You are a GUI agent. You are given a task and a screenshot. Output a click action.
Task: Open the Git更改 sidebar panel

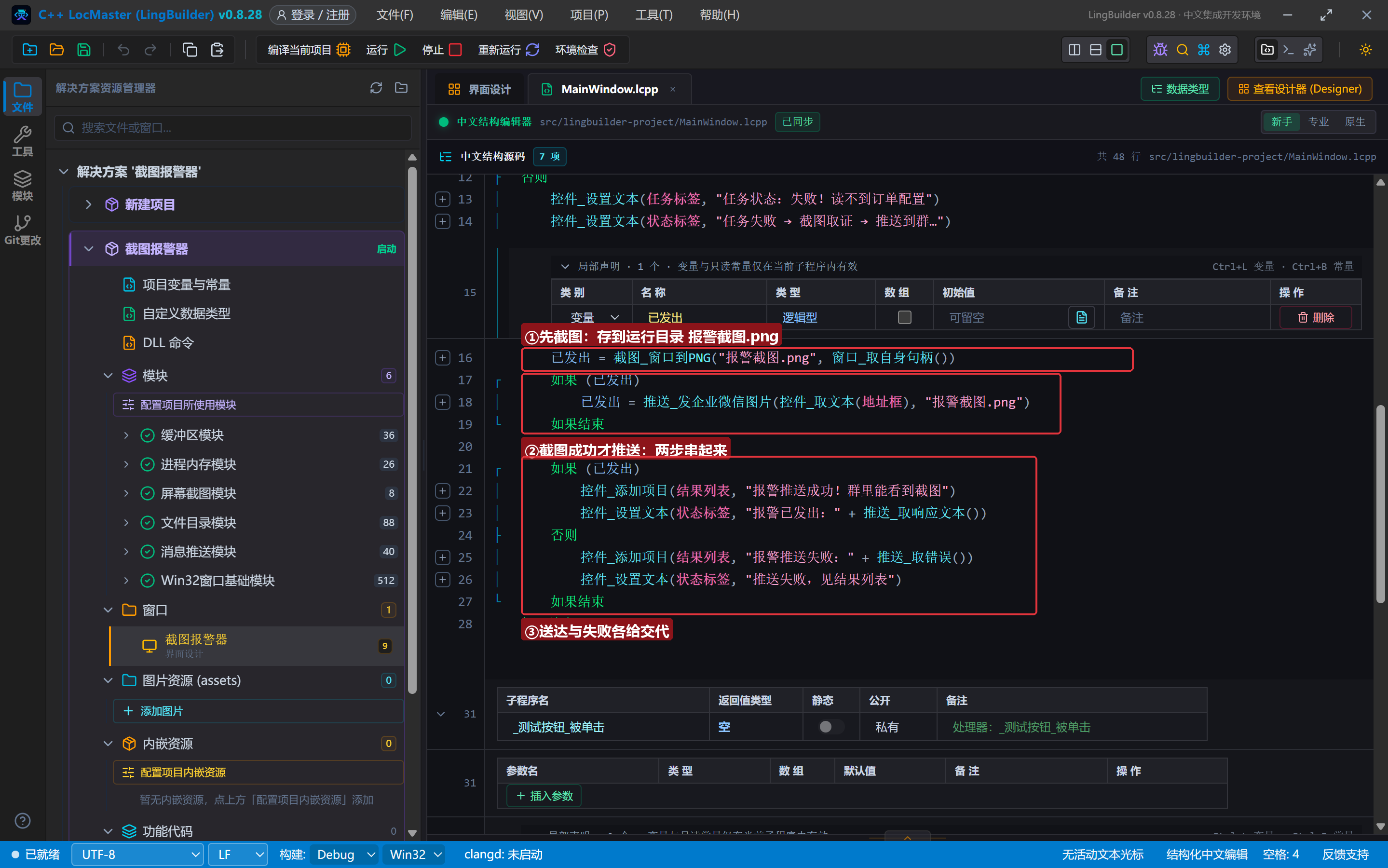(x=22, y=230)
